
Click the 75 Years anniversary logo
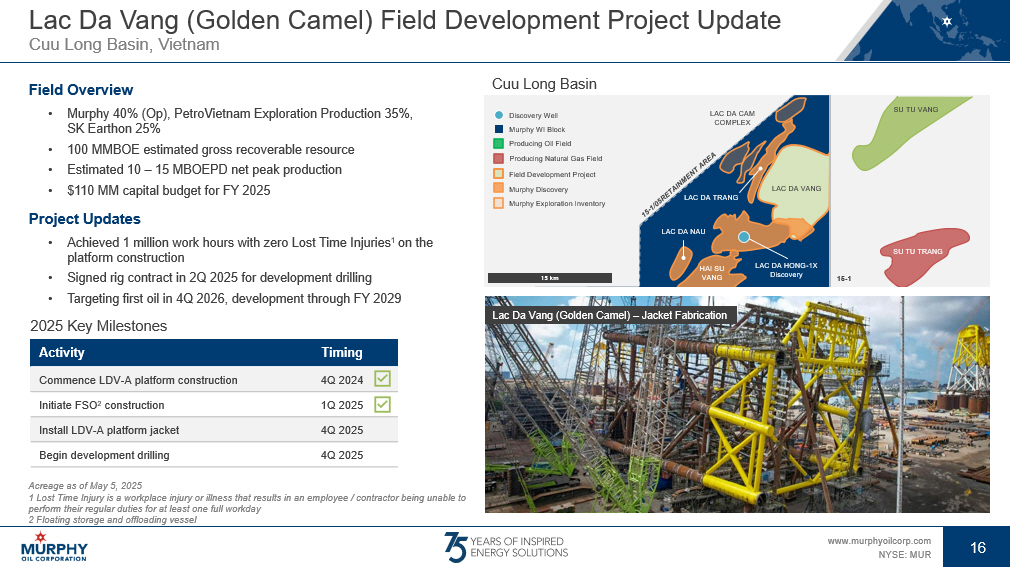click(505, 546)
